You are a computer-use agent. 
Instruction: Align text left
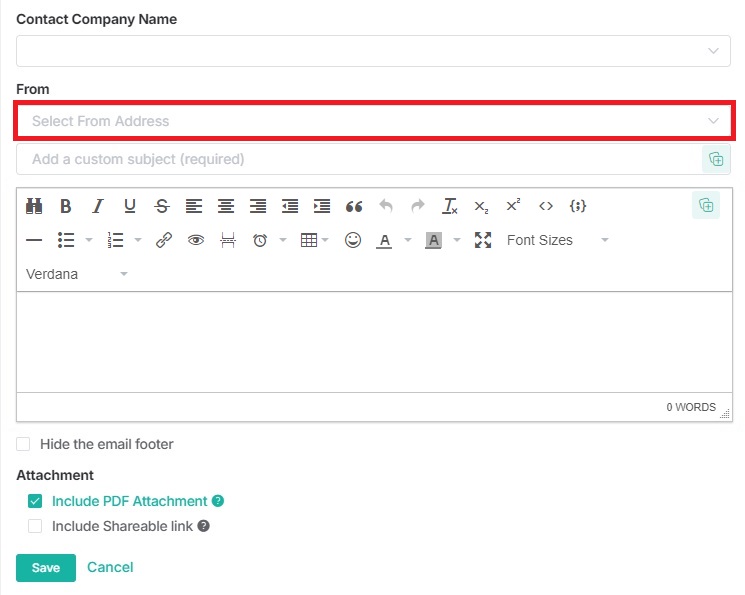pos(194,206)
